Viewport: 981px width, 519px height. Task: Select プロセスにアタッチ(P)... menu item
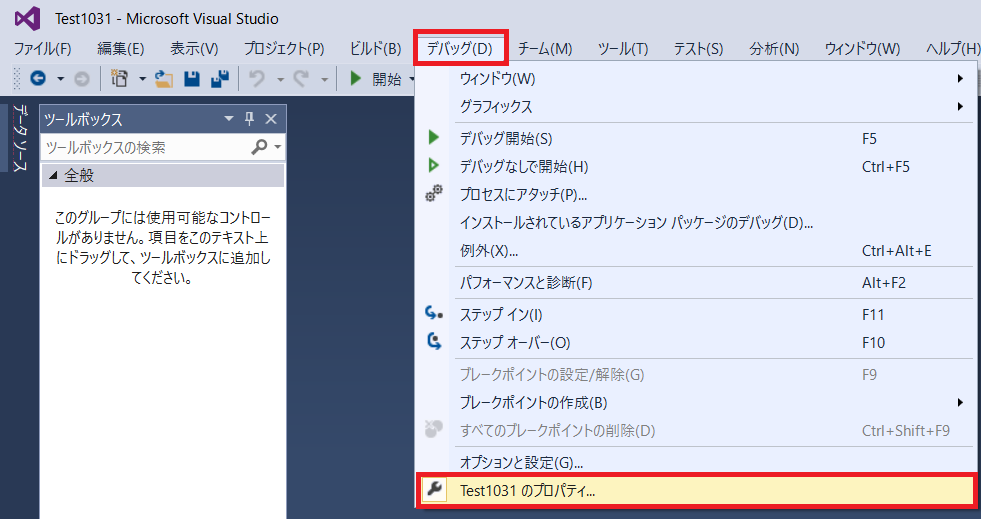696,194
